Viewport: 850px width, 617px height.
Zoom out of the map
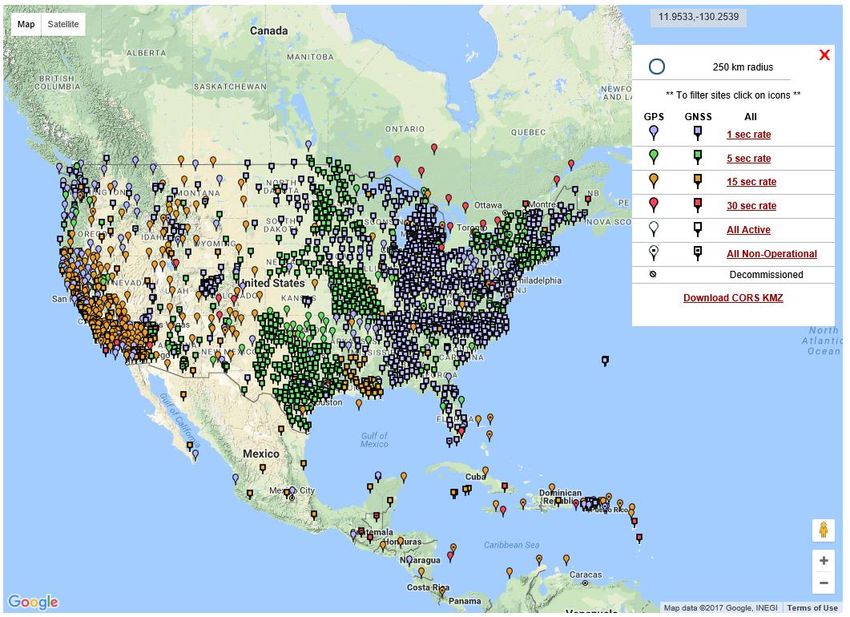[x=823, y=583]
